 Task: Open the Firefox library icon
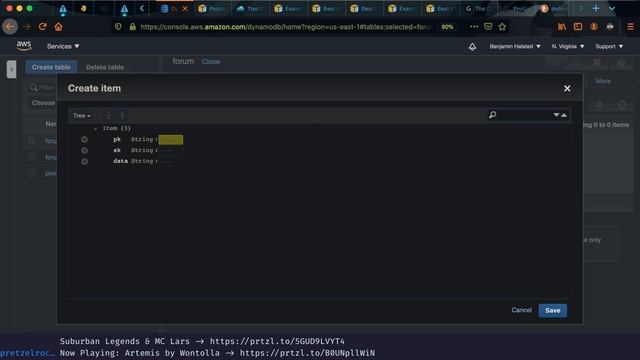[562, 27]
